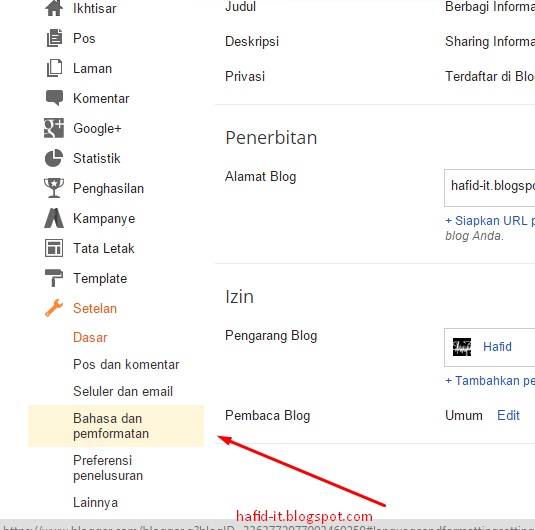The height and width of the screenshot is (530, 535).
Task: Click the Judul label text
Action: [240, 6]
